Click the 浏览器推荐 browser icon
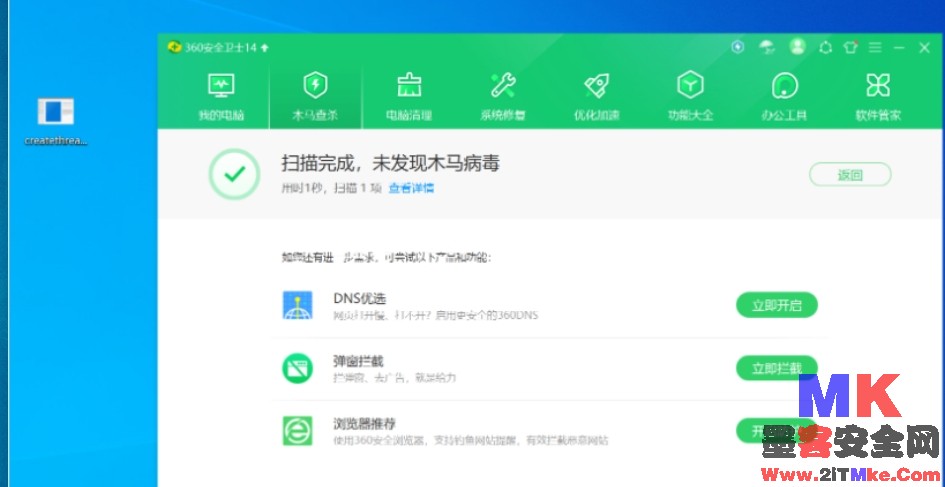 click(x=298, y=430)
